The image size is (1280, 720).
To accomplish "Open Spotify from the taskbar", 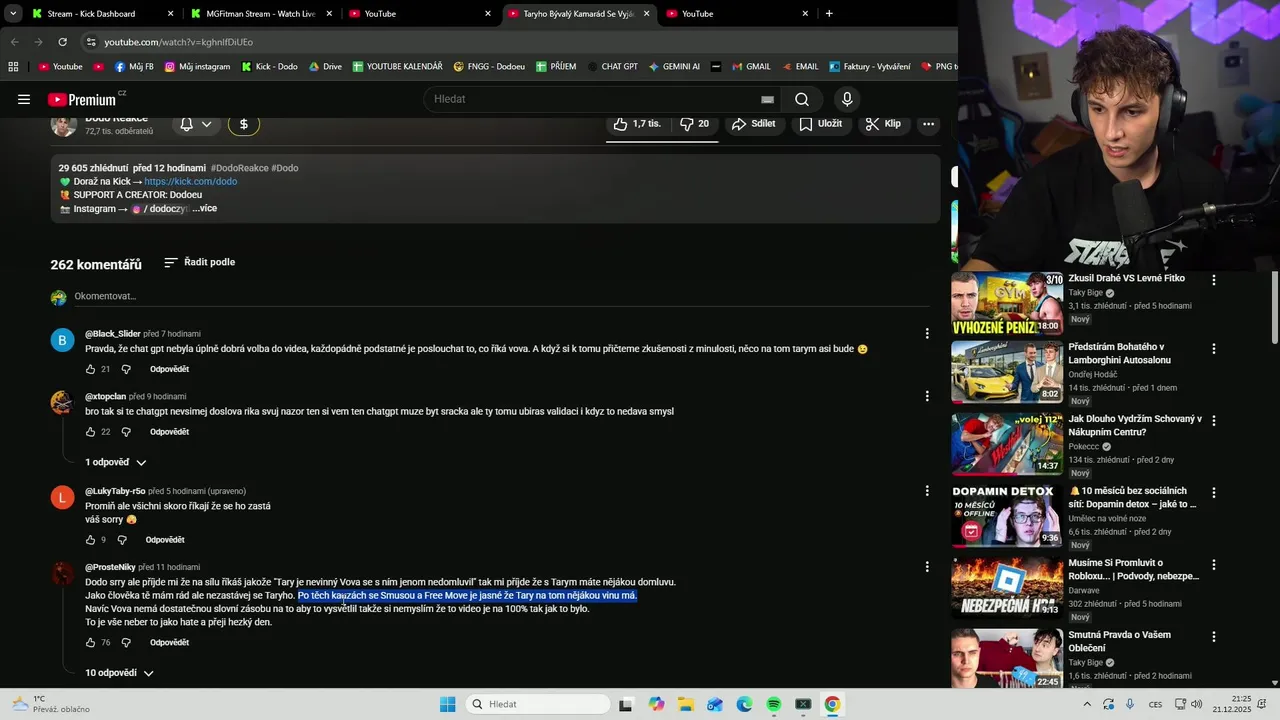I will 774,704.
